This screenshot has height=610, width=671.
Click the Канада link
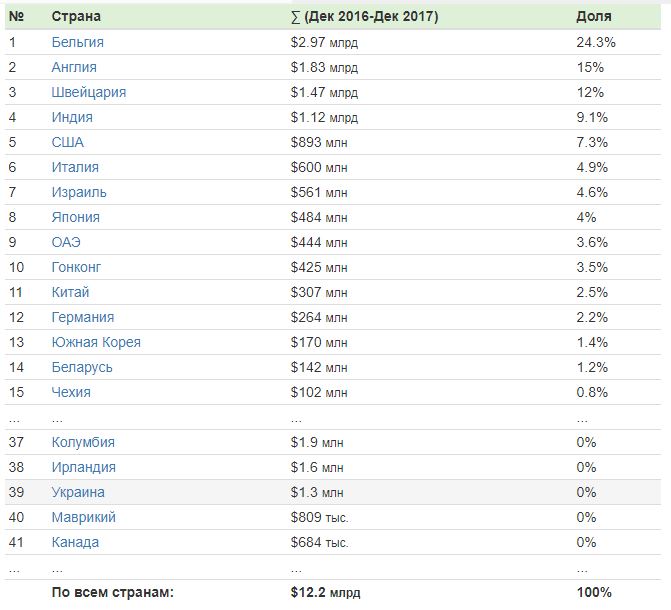(x=75, y=542)
